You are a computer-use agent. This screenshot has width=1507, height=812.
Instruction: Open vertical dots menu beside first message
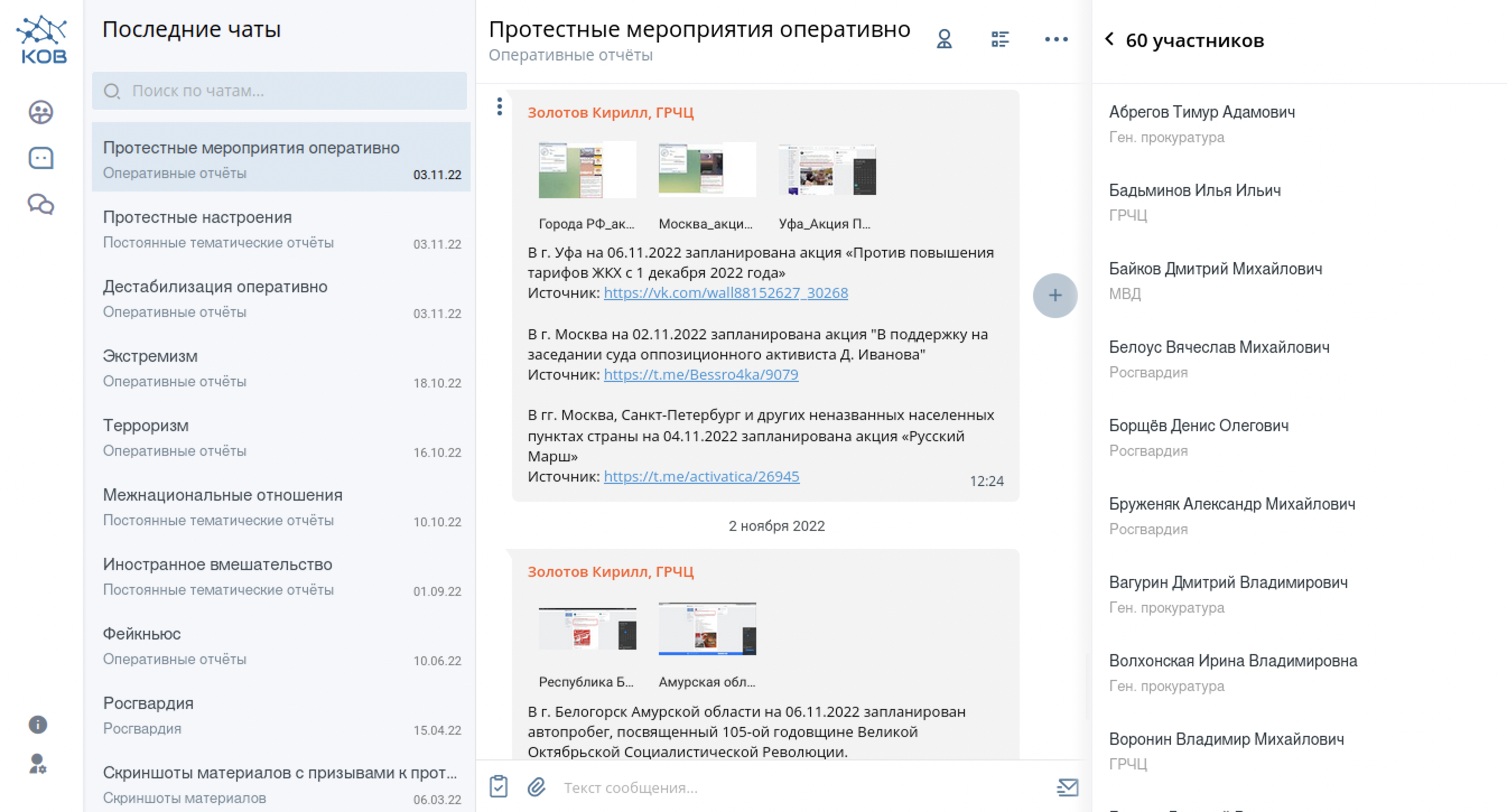[499, 106]
